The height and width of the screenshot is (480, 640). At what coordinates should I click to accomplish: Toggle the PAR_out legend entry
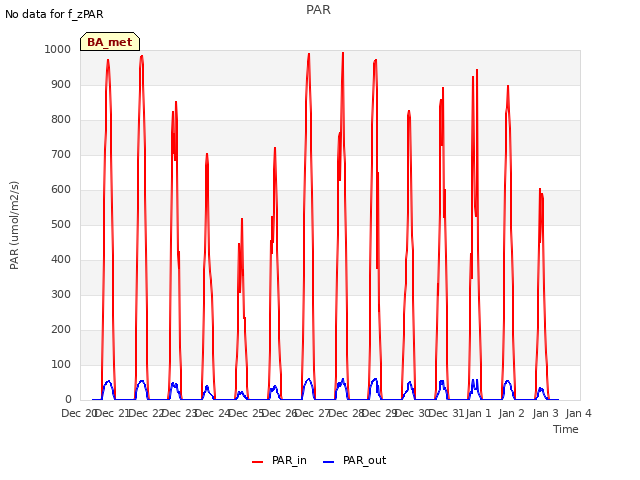[354, 460]
